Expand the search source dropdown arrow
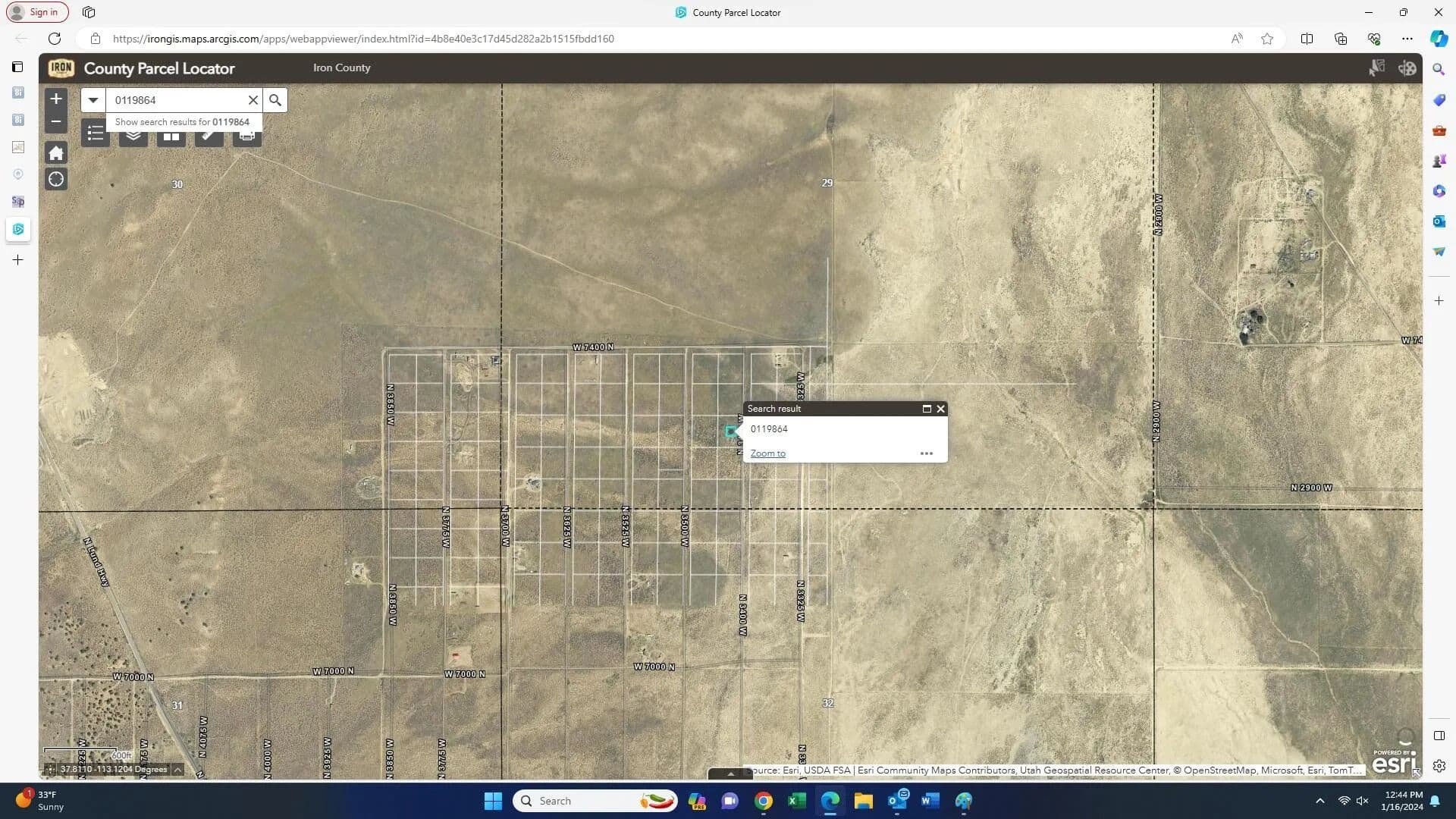1456x819 pixels. coord(93,100)
